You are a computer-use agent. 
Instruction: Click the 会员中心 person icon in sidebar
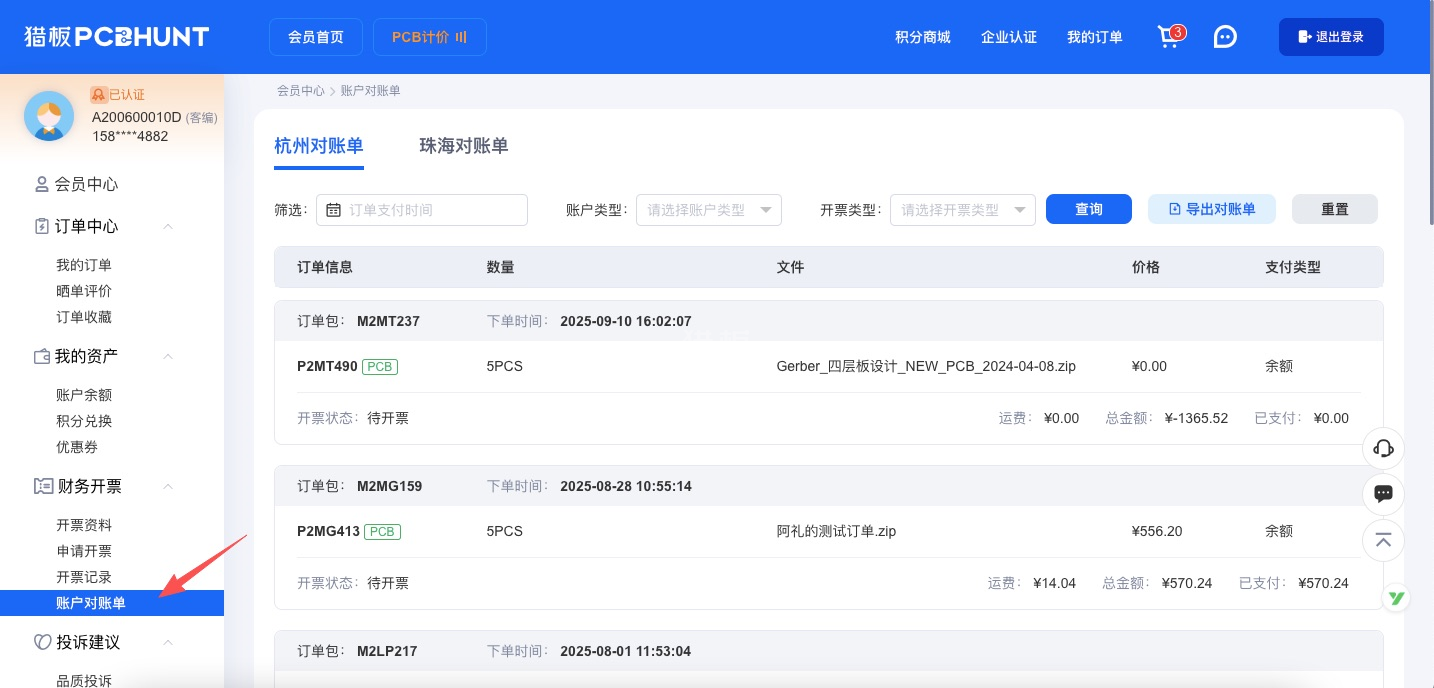click(x=41, y=184)
